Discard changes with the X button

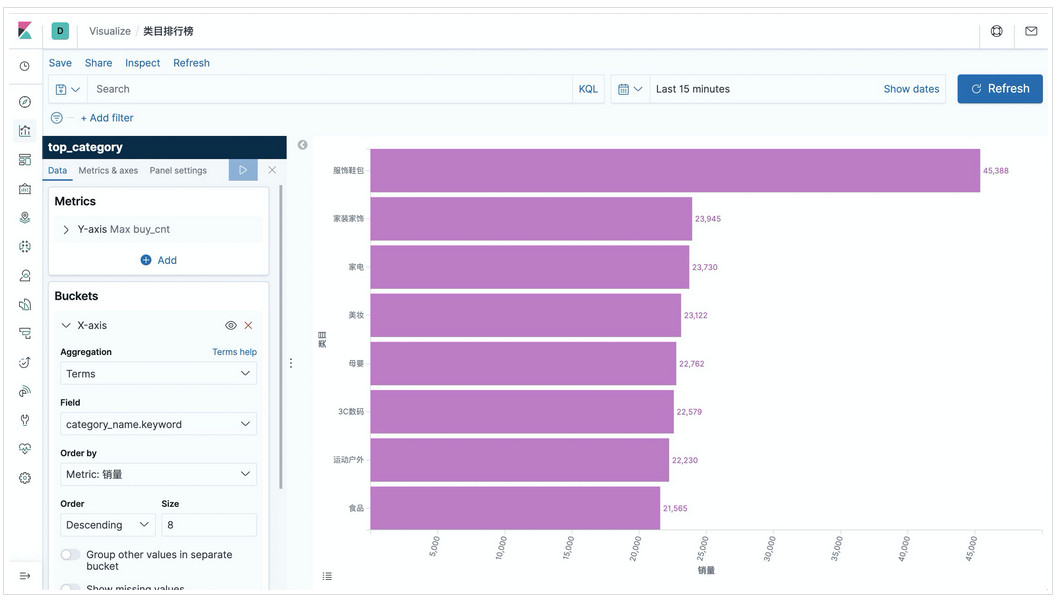point(272,170)
